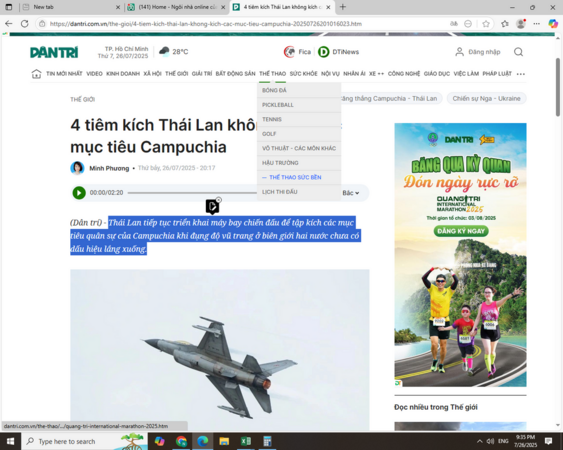Click the Dân Trí logo
This screenshot has width=563, height=450.
tap(54, 52)
